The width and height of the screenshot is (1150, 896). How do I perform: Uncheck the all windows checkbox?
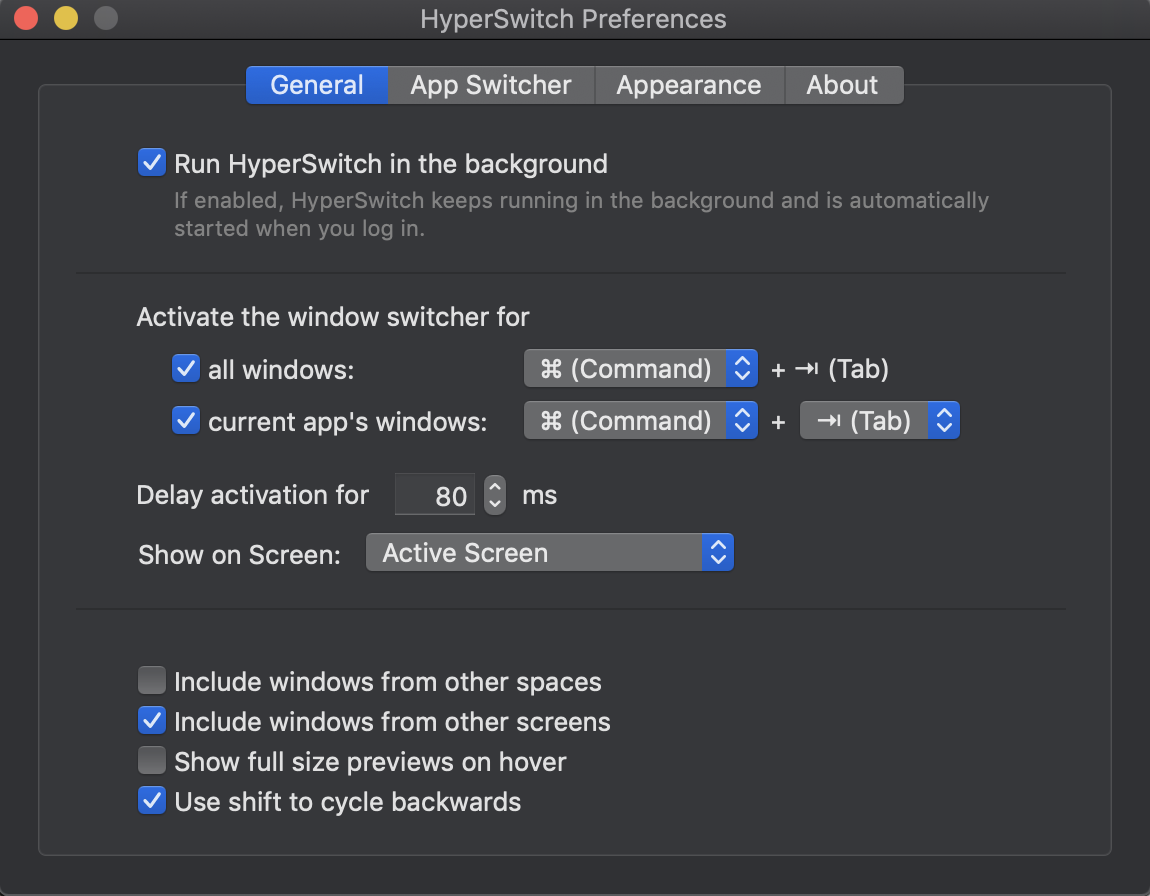pos(186,368)
